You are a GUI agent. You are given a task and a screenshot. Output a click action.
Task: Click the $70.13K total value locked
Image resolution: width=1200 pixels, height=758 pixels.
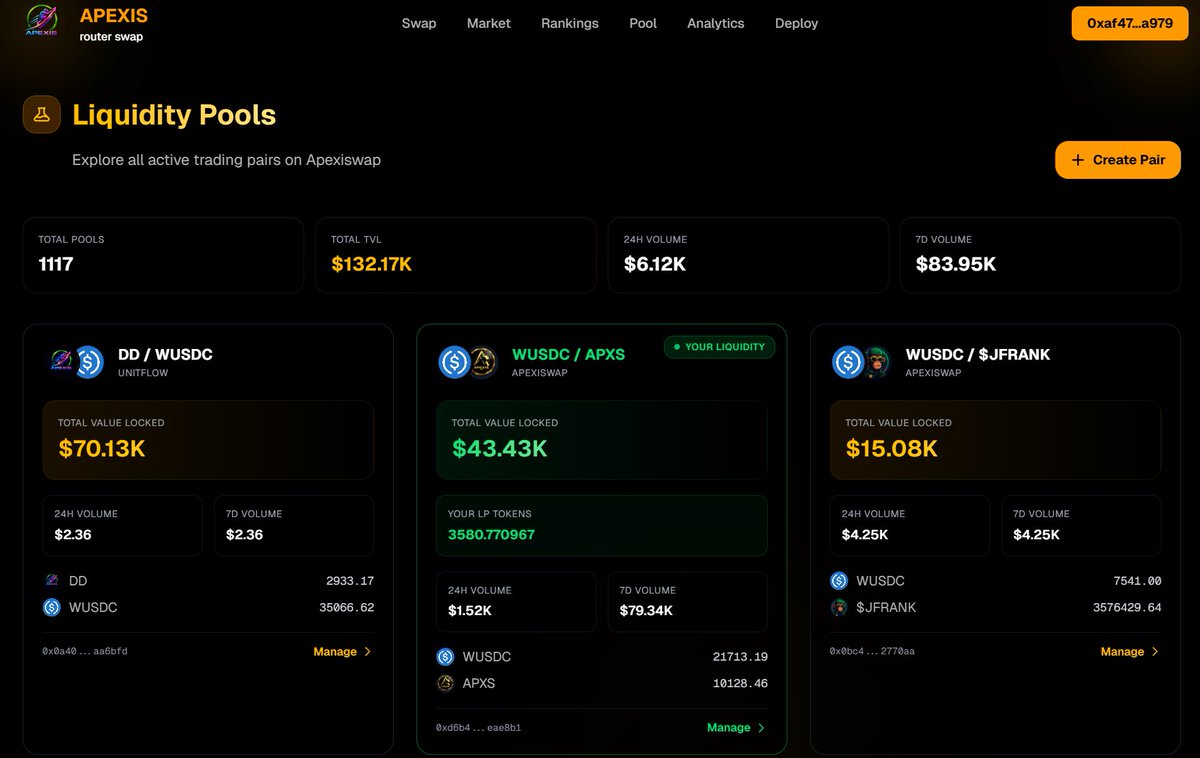(x=102, y=449)
